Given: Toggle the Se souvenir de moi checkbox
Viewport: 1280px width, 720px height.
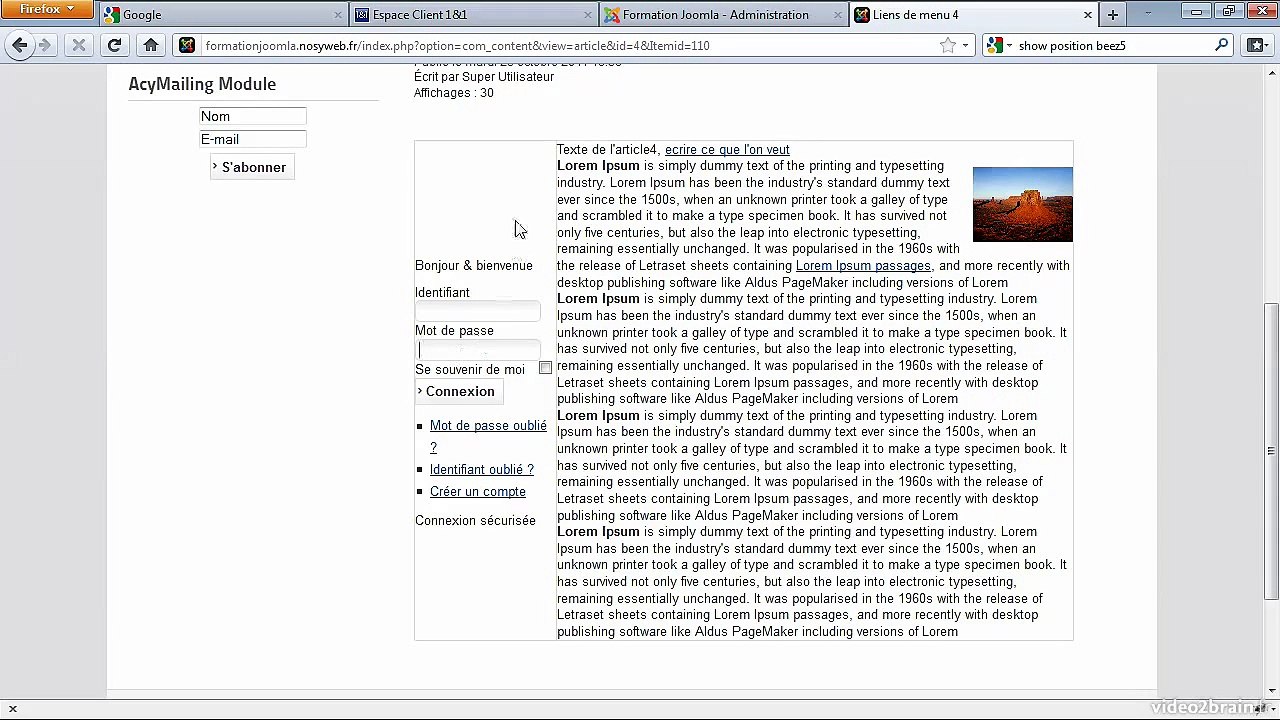Looking at the screenshot, I should tap(545, 368).
